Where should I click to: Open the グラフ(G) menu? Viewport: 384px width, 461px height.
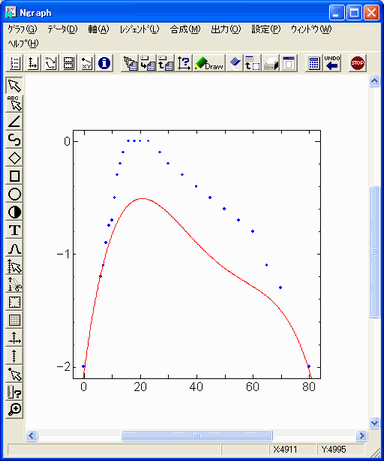[22, 29]
